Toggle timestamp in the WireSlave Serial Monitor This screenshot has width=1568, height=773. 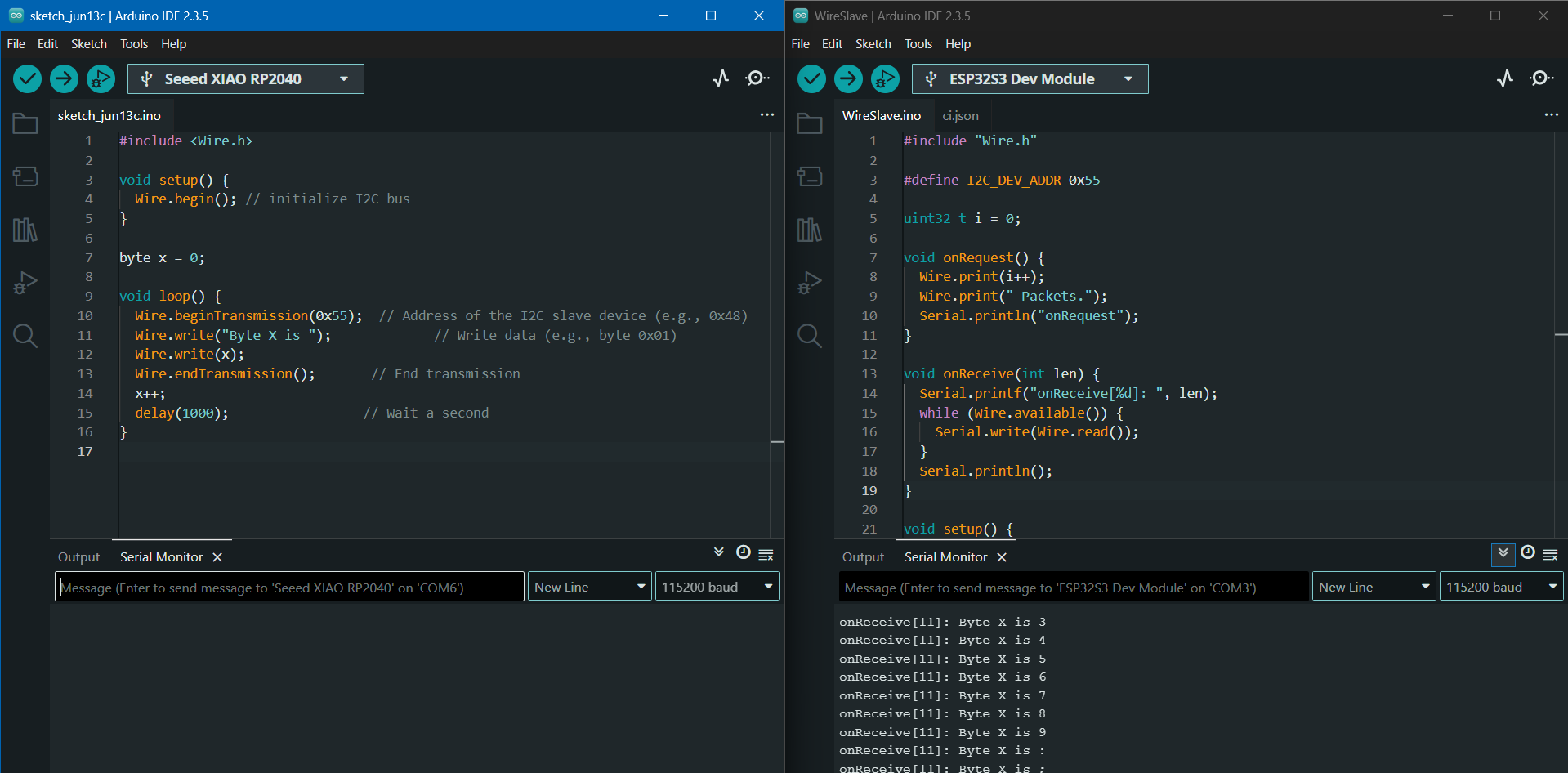[1527, 552]
